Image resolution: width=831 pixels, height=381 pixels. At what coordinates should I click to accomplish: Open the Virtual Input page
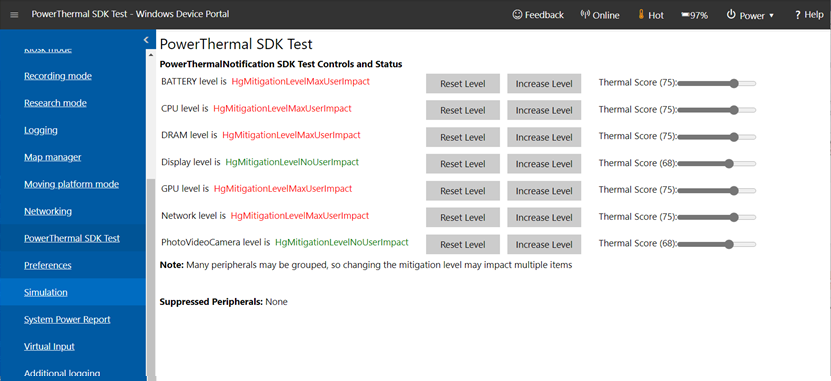click(49, 346)
